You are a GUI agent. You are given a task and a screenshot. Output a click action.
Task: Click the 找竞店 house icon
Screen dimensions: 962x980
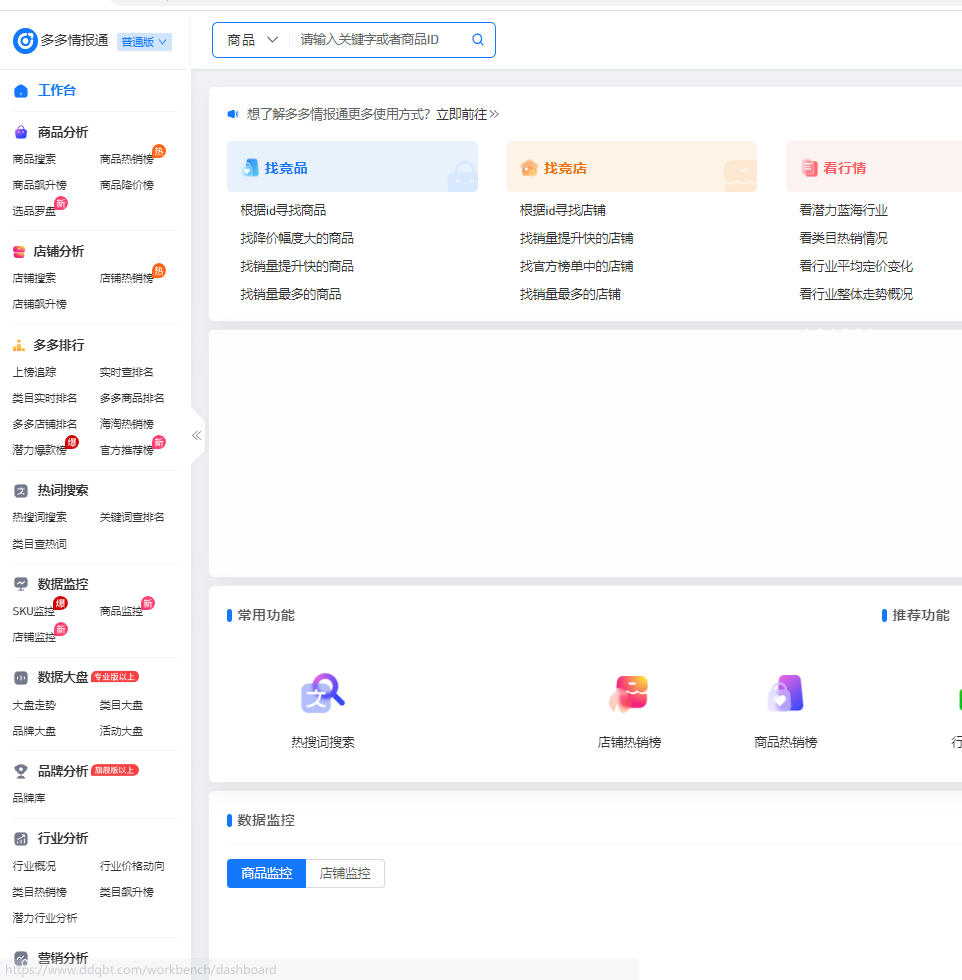pyautogui.click(x=529, y=168)
